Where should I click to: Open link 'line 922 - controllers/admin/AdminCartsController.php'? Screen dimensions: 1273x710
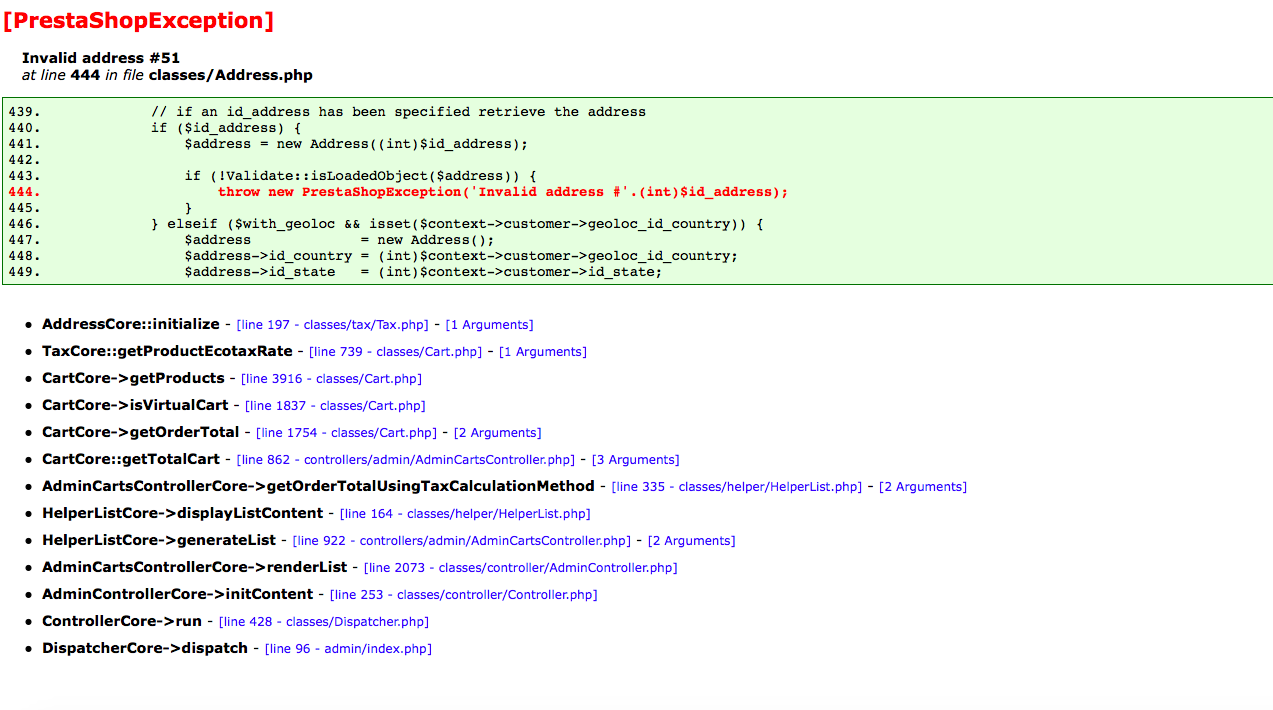tap(461, 541)
